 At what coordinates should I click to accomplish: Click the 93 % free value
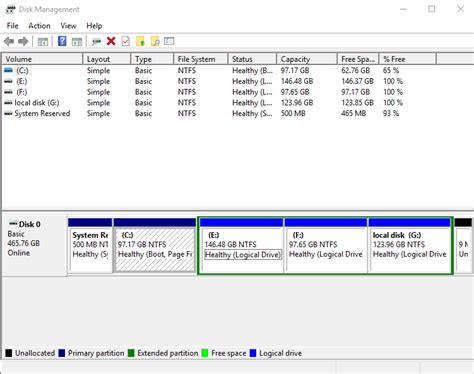(x=391, y=114)
